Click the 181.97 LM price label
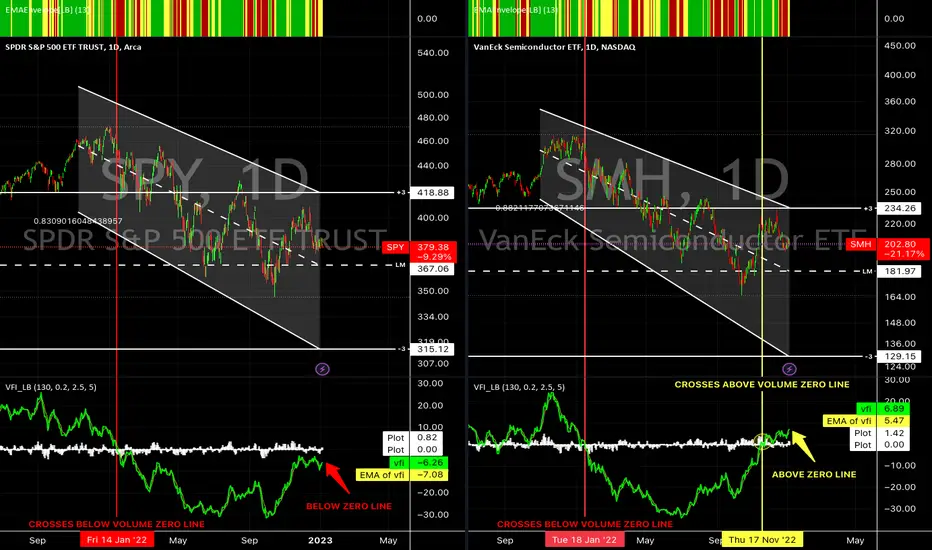Image resolution: width=932 pixels, height=550 pixels. (900, 271)
